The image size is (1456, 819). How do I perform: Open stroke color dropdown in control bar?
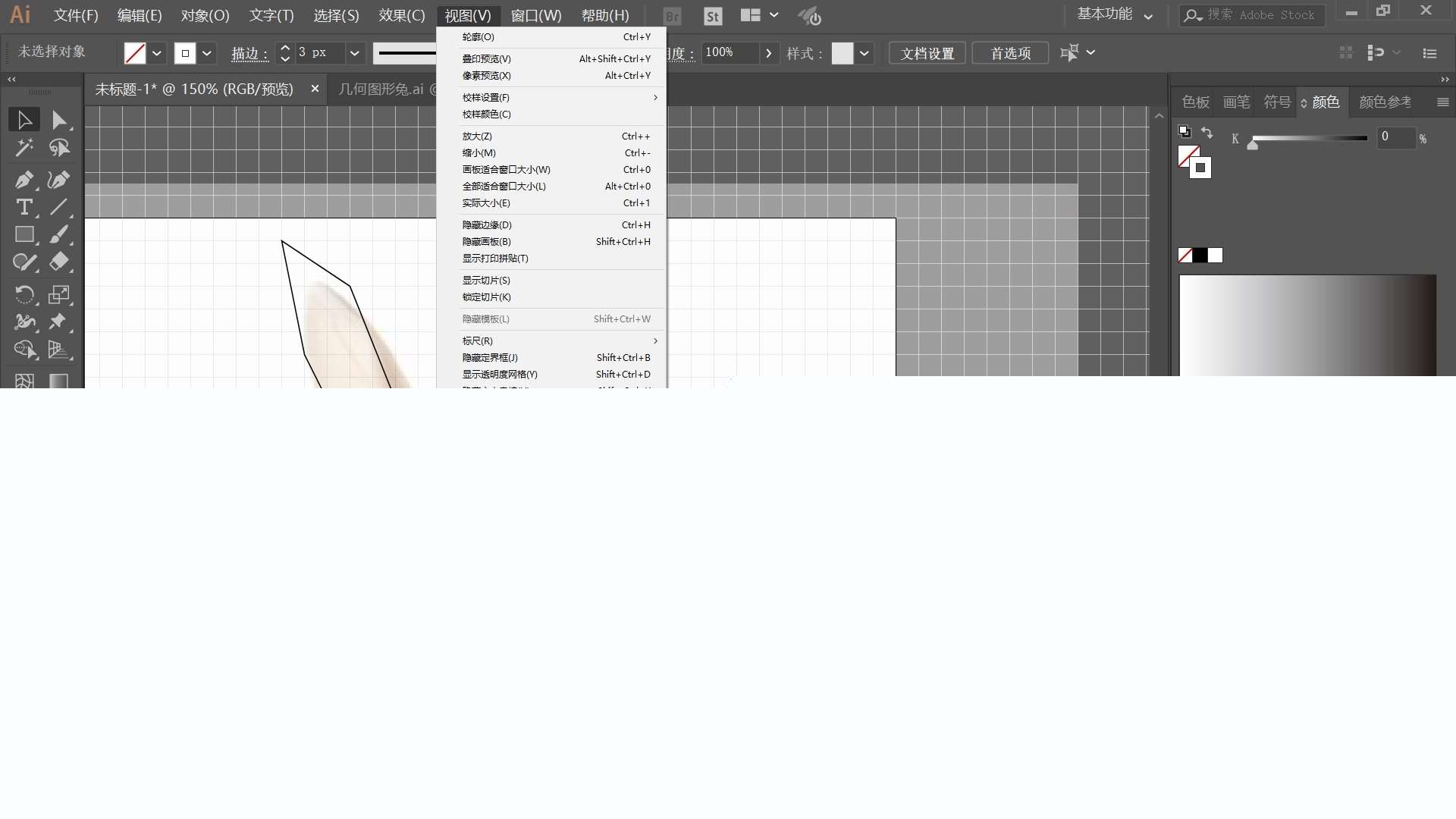207,53
